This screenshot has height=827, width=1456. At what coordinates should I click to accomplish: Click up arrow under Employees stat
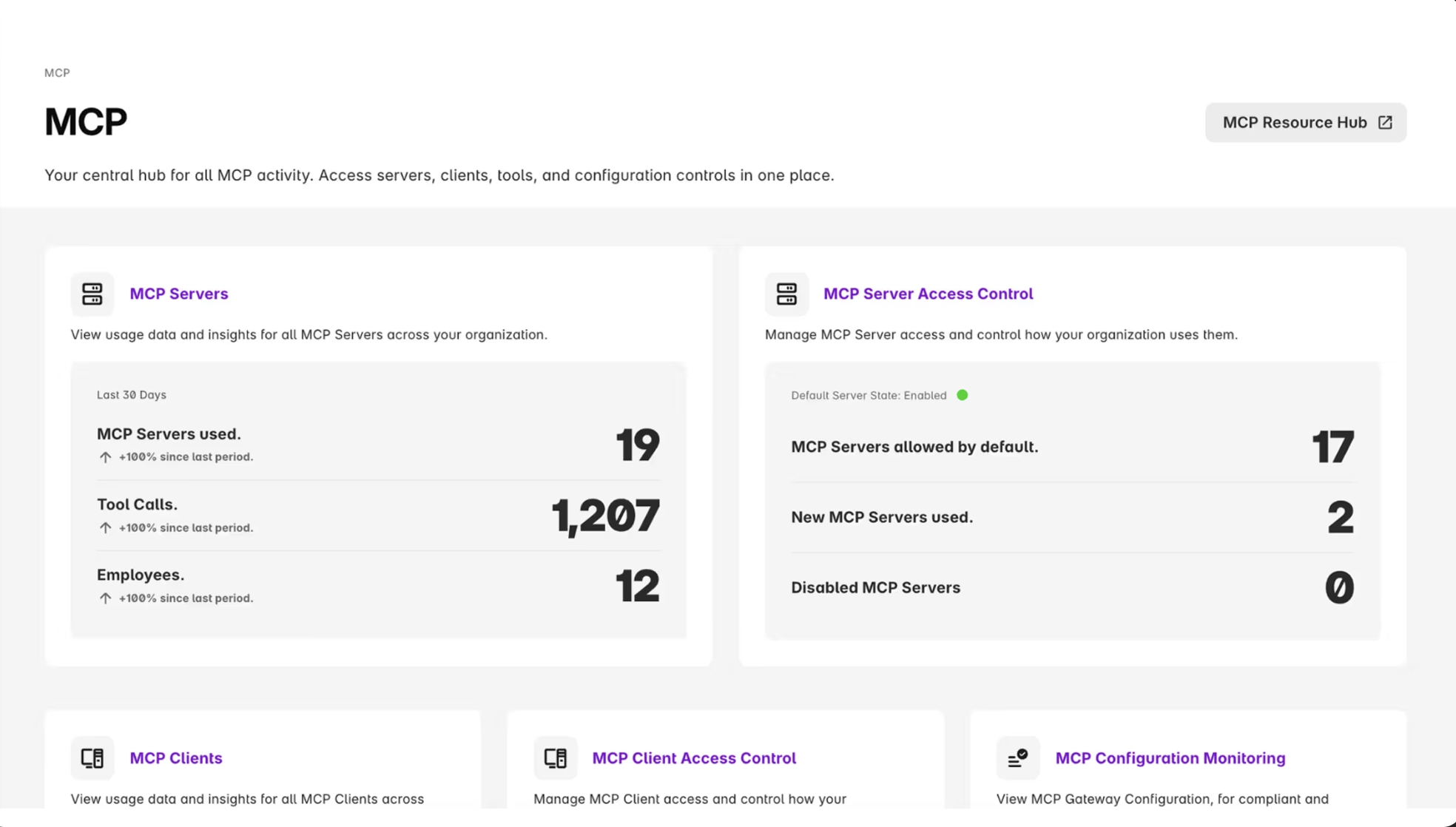pos(105,598)
